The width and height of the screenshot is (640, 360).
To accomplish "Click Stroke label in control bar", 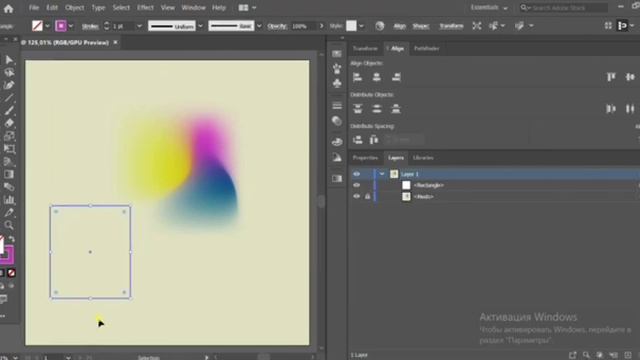I will pyautogui.click(x=90, y=27).
